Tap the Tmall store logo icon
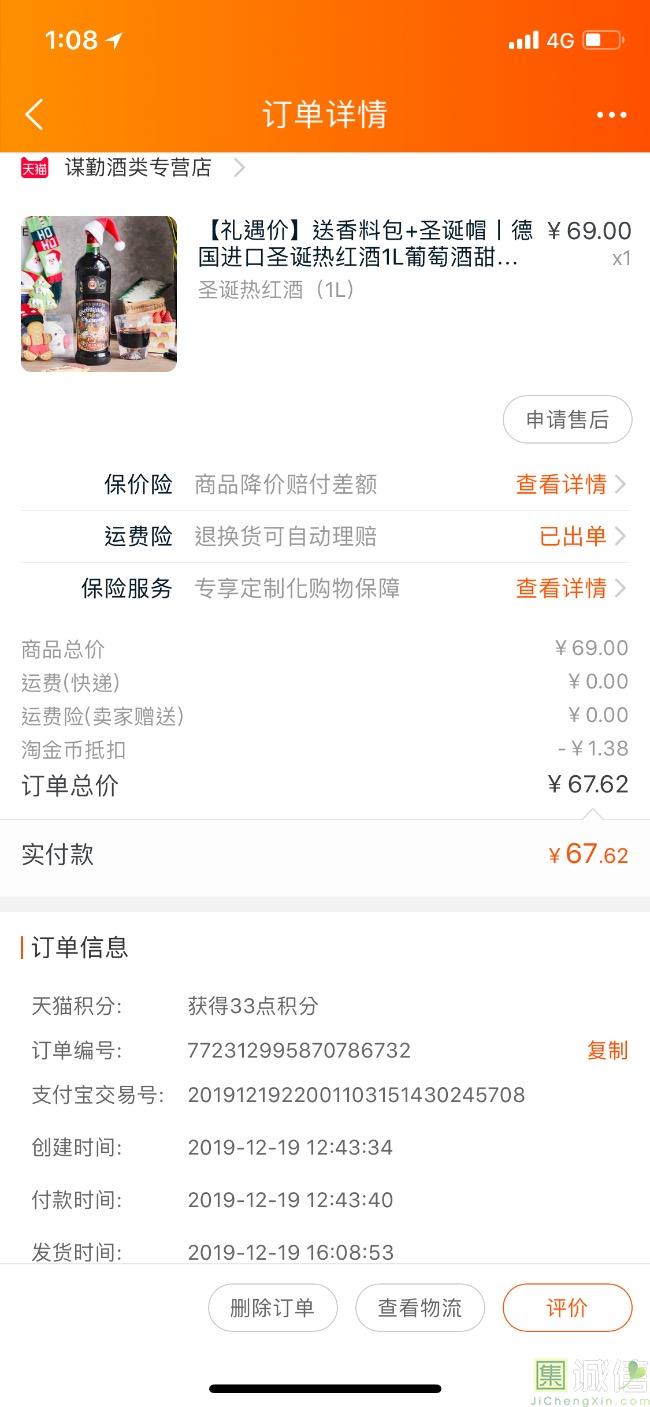Screen dimensions: 650x1407 tap(35, 168)
